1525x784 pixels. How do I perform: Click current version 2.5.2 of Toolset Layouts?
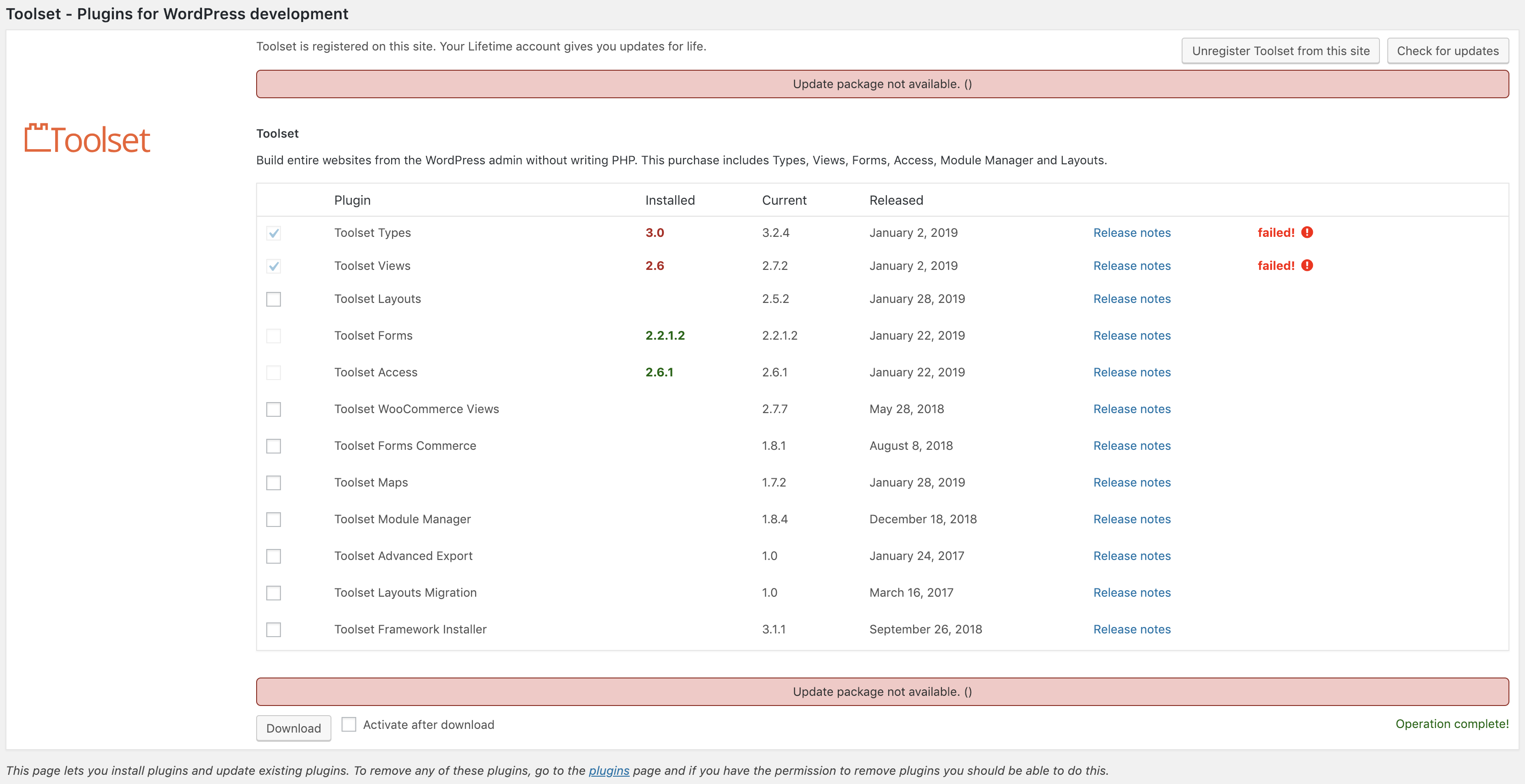[x=775, y=299]
